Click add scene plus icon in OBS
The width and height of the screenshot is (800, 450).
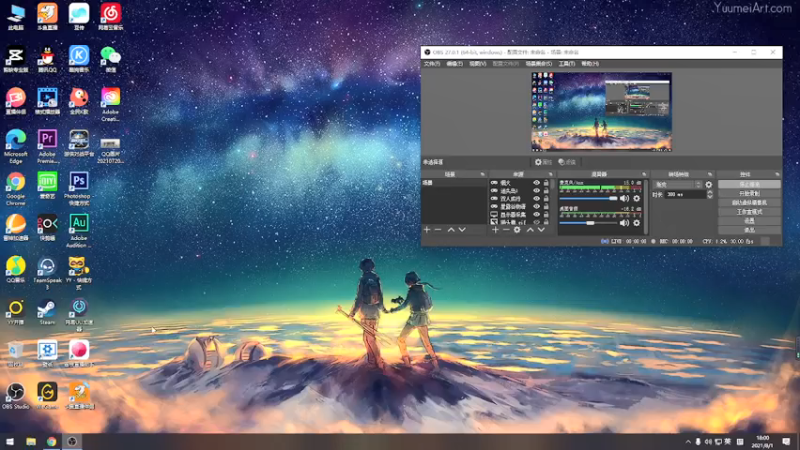pyautogui.click(x=427, y=230)
